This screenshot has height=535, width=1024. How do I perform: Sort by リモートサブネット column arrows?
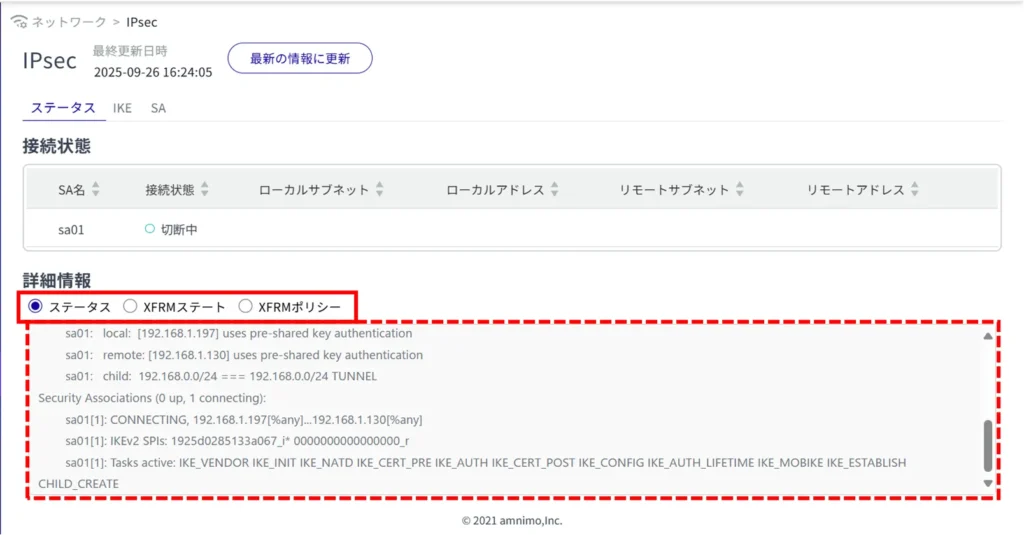740,189
